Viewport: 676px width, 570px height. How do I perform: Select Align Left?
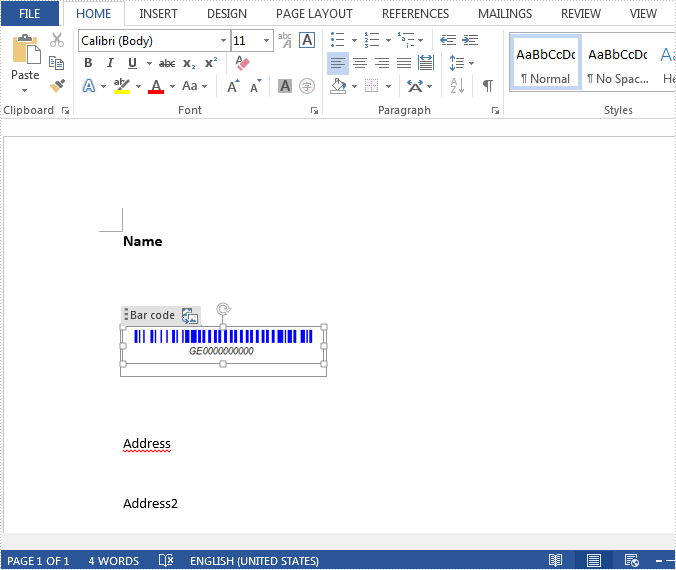[x=338, y=63]
